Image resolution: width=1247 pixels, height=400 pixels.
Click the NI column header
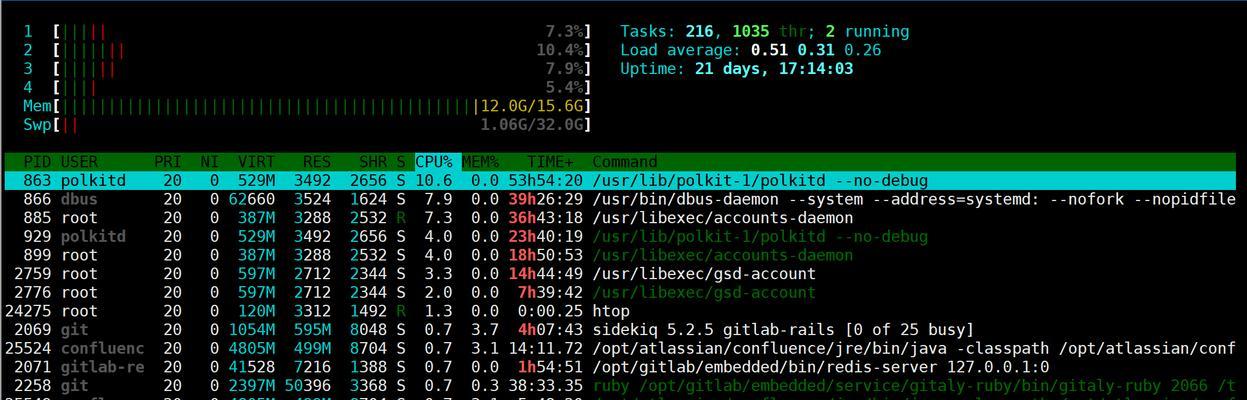(209, 162)
